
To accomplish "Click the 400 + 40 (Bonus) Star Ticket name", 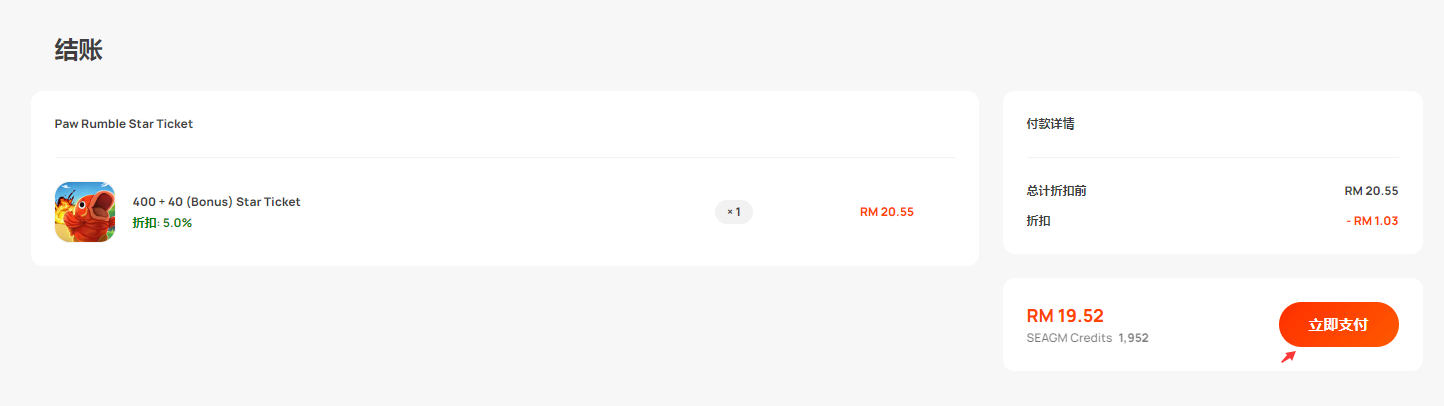I will [x=217, y=202].
